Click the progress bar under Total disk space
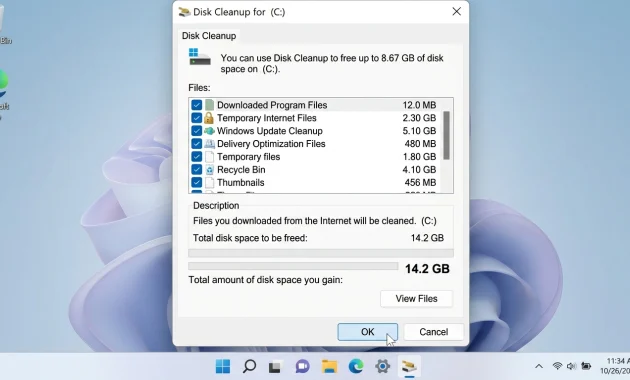Image resolution: width=630 pixels, height=380 pixels. (321, 253)
